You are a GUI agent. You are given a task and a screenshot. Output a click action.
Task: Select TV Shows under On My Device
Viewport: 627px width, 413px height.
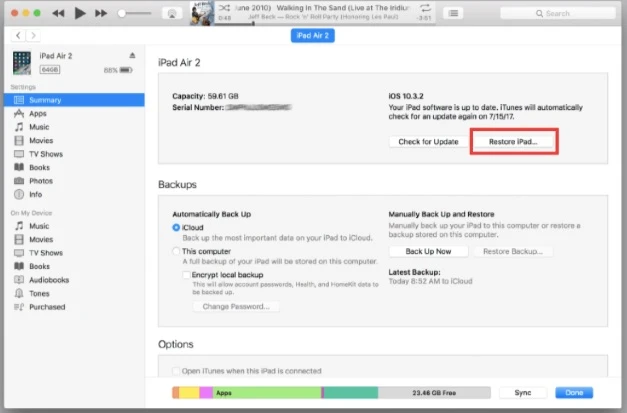tap(74, 253)
